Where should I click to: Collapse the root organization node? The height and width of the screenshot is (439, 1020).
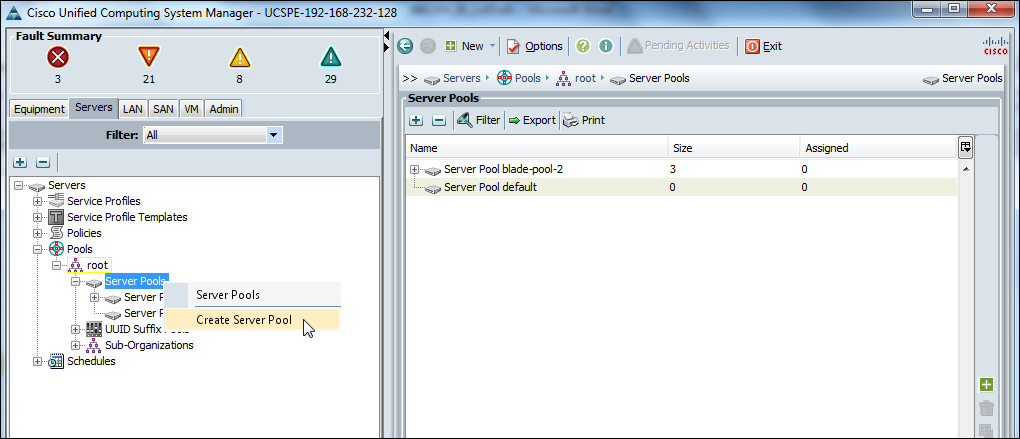tap(57, 265)
